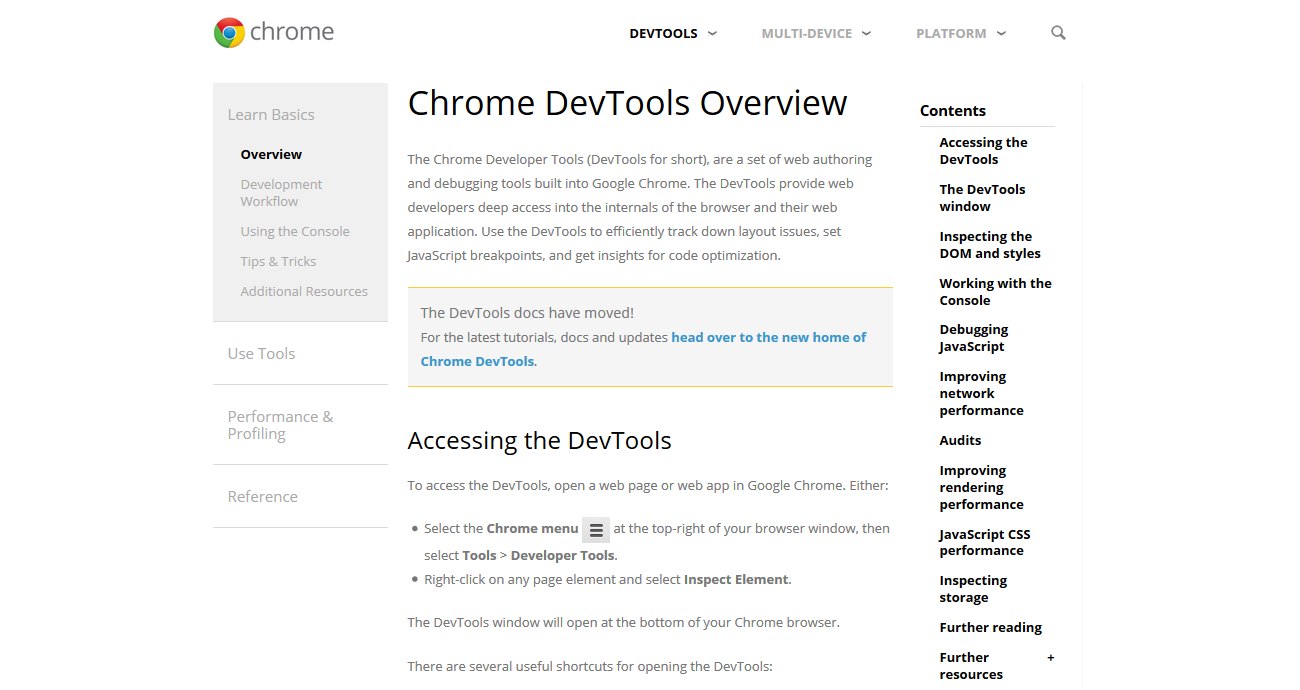Open the search magnifier icon

1058,33
